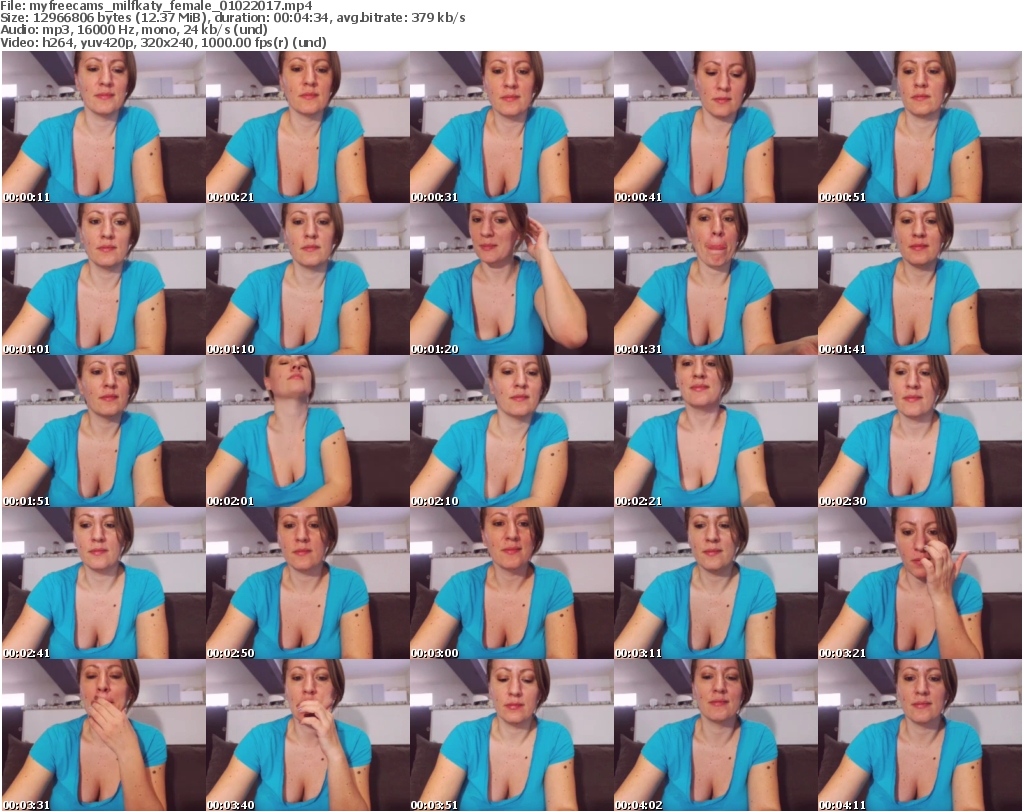
Task: Choose the thumbnail stamped 00:02:50
Action: coord(308,584)
